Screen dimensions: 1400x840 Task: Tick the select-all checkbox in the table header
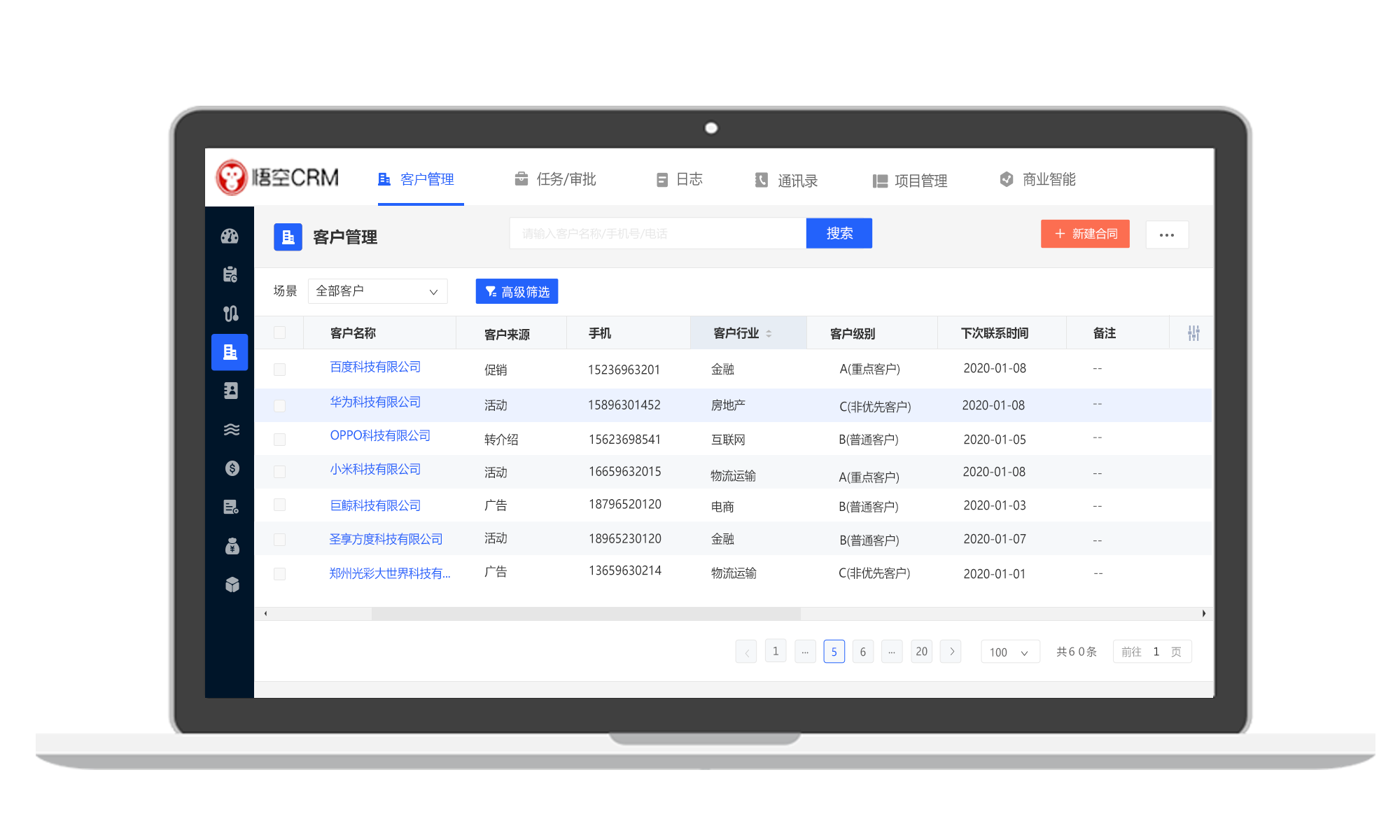(x=279, y=332)
